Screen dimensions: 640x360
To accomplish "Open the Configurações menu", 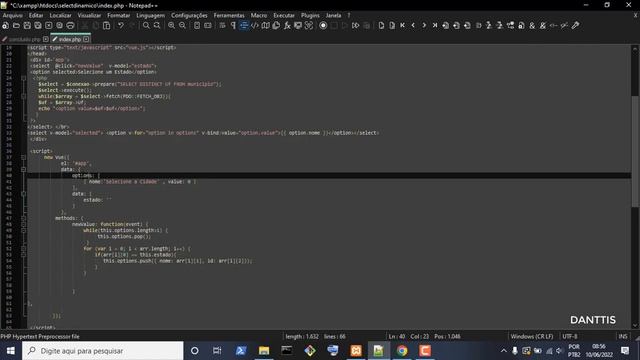I will (189, 15).
